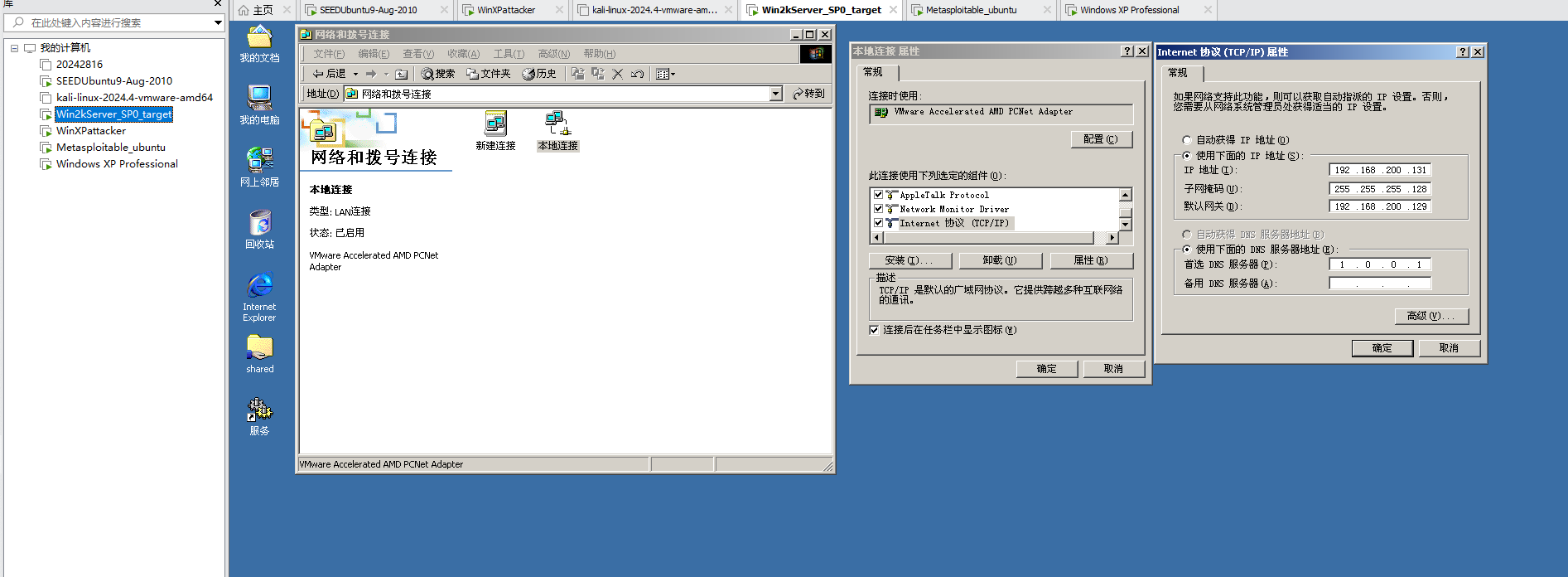Open the 我的电脑 desktop icon

click(259, 105)
